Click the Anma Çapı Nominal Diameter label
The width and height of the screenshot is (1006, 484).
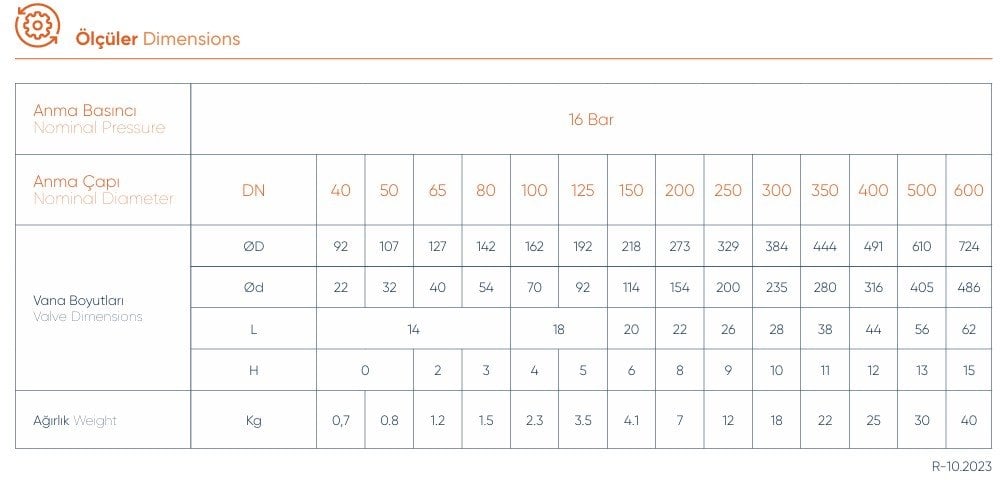tap(103, 190)
